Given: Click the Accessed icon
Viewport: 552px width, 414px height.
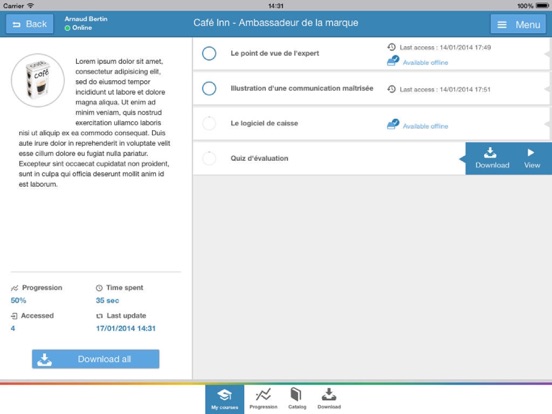Looking at the screenshot, I should coord(14,316).
